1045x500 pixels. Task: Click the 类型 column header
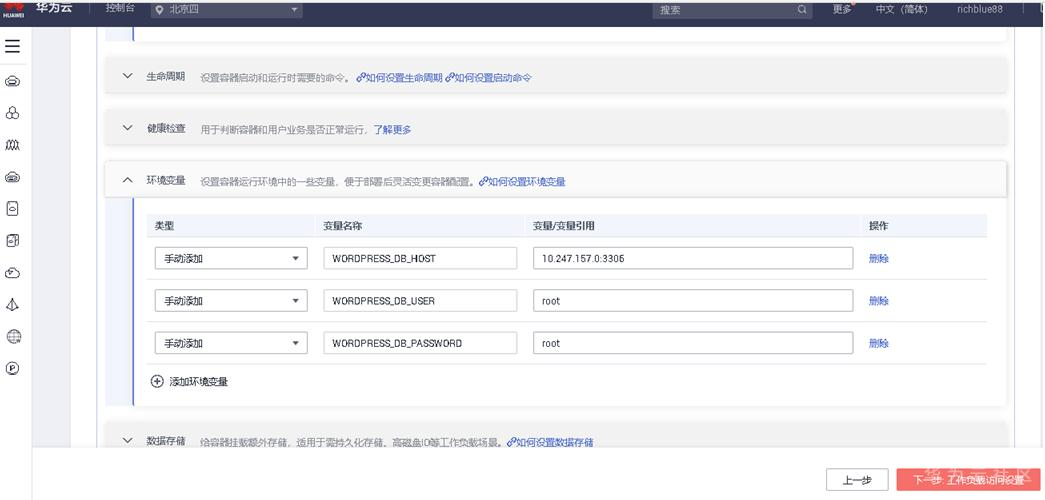(164, 226)
